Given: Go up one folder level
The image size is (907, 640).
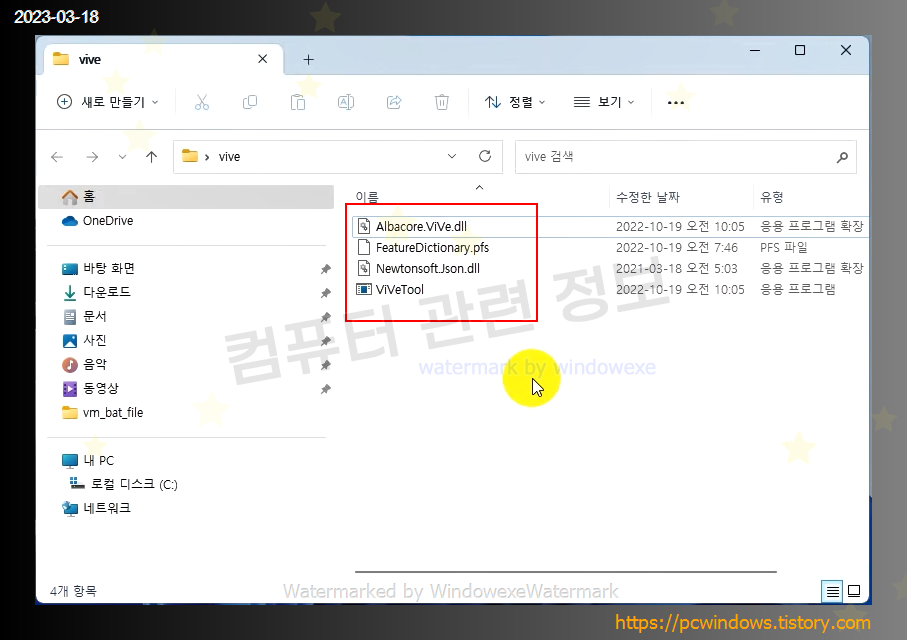Looking at the screenshot, I should coord(152,157).
